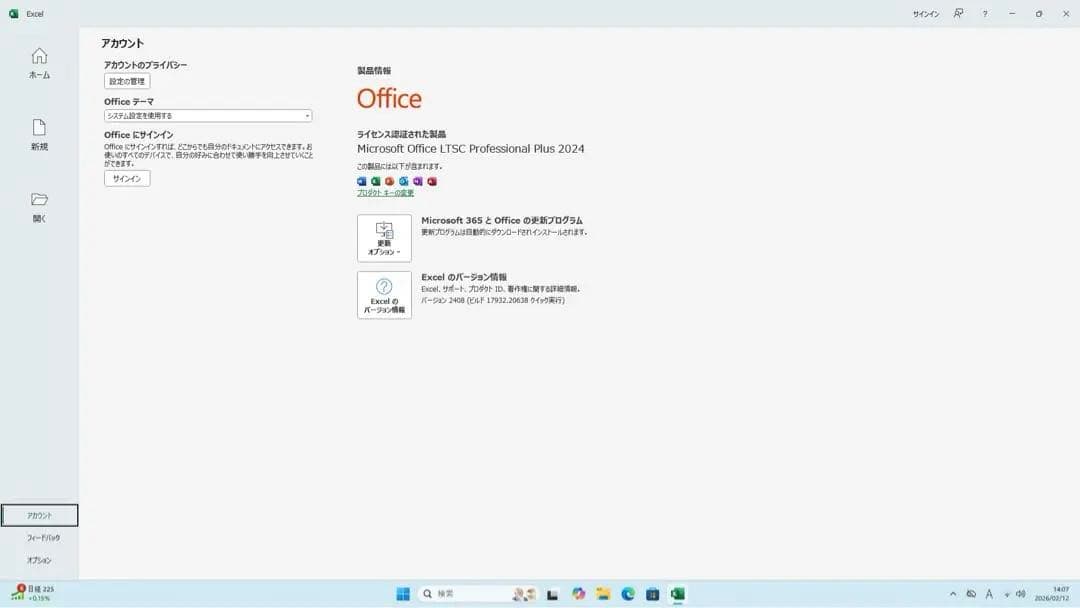The width and height of the screenshot is (1080, 608).
Task: Open the feedback smiley icon top right
Action: [x=958, y=14]
